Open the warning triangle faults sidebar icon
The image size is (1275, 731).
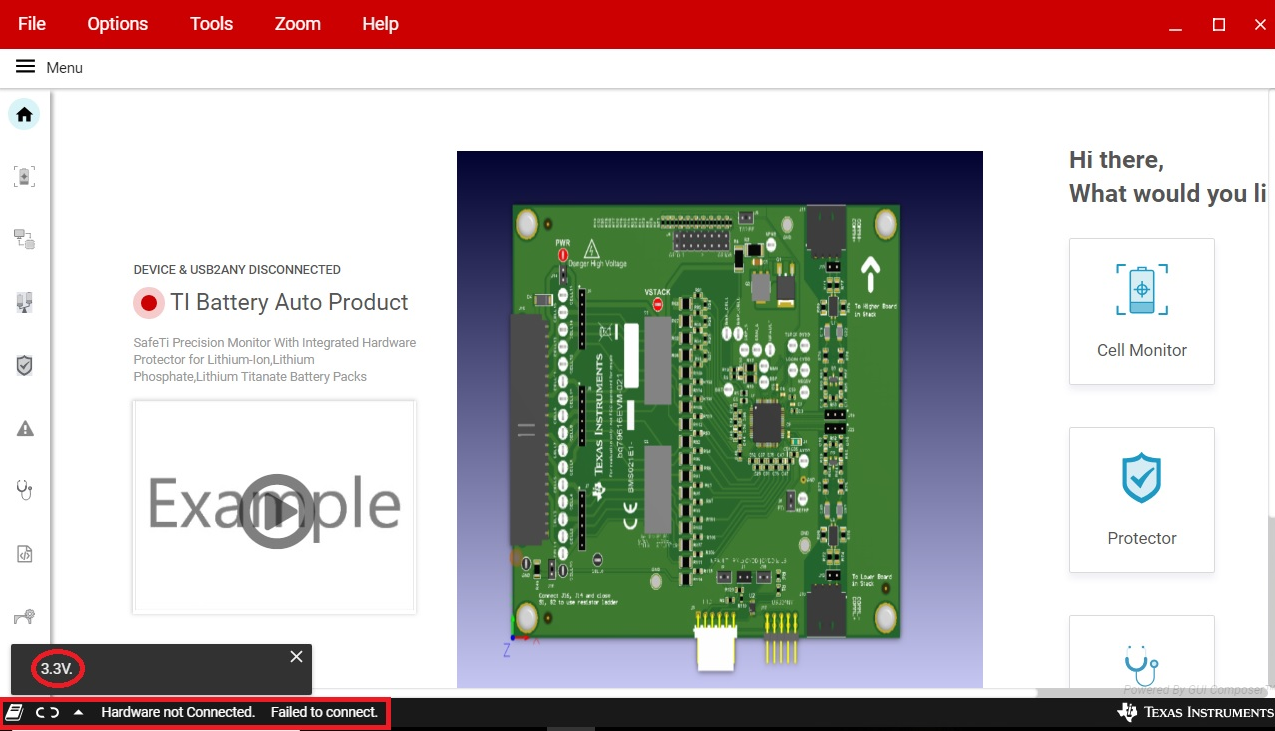[x=24, y=428]
